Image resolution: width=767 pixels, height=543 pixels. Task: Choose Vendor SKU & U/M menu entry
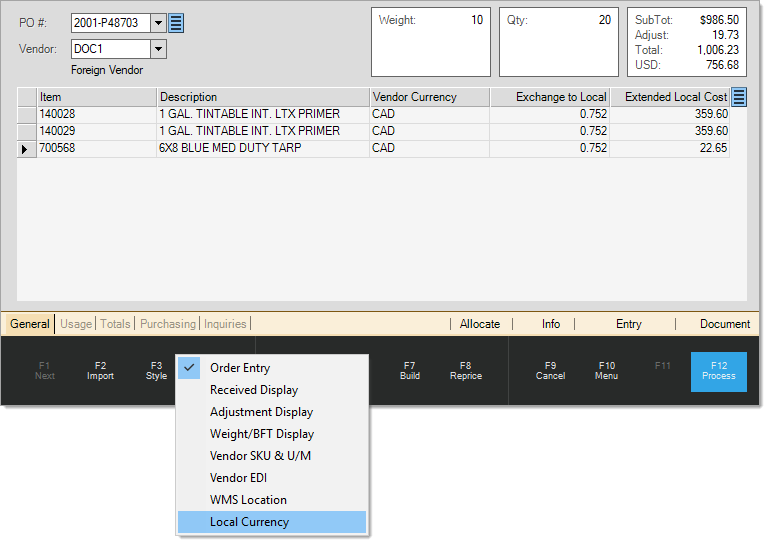pyautogui.click(x=271, y=456)
